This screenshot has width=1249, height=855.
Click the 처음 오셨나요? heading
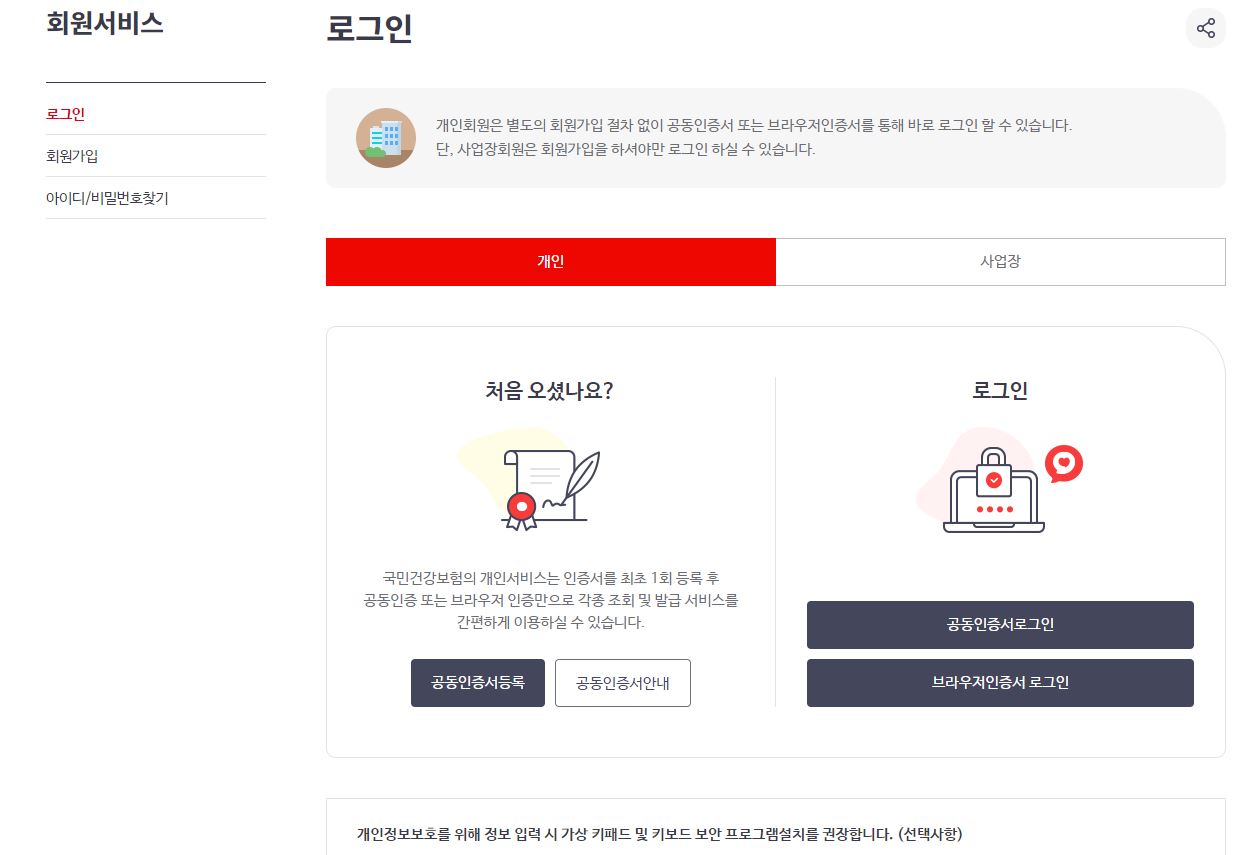(549, 391)
